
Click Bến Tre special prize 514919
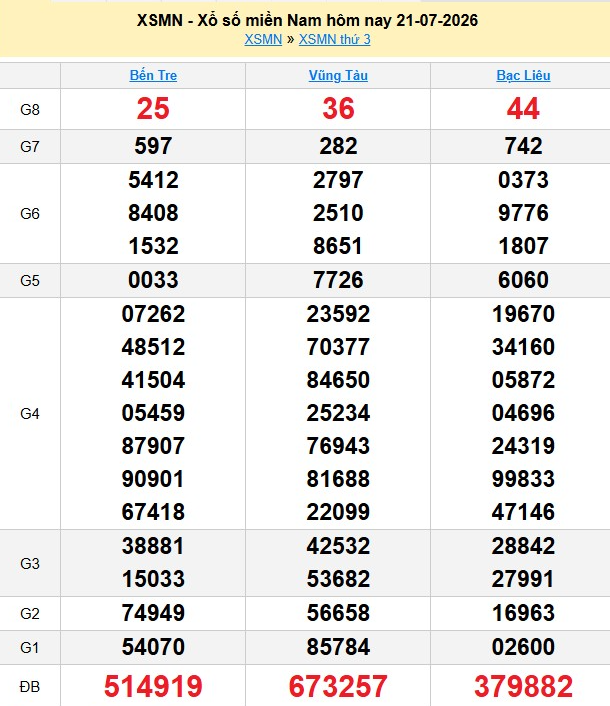pos(153,687)
